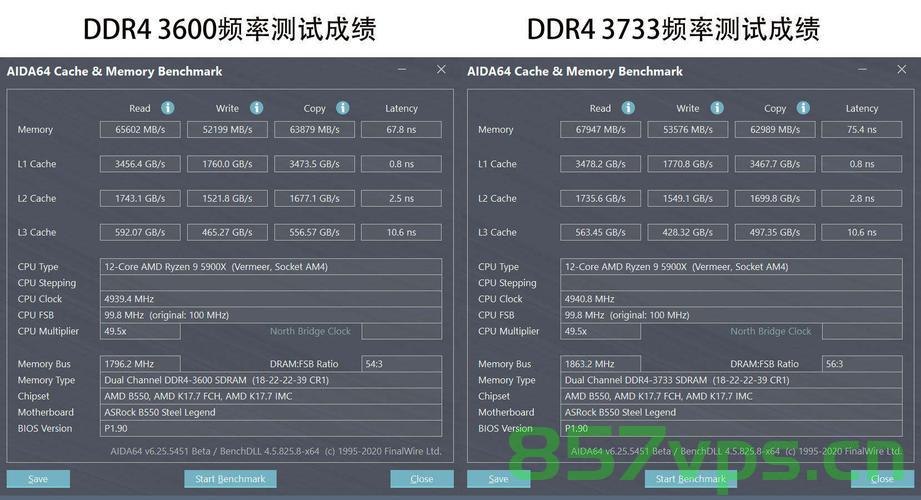This screenshot has width=921, height=500.
Task: Click Memory Bus field showing 1863.2 MHz
Action: point(600,364)
